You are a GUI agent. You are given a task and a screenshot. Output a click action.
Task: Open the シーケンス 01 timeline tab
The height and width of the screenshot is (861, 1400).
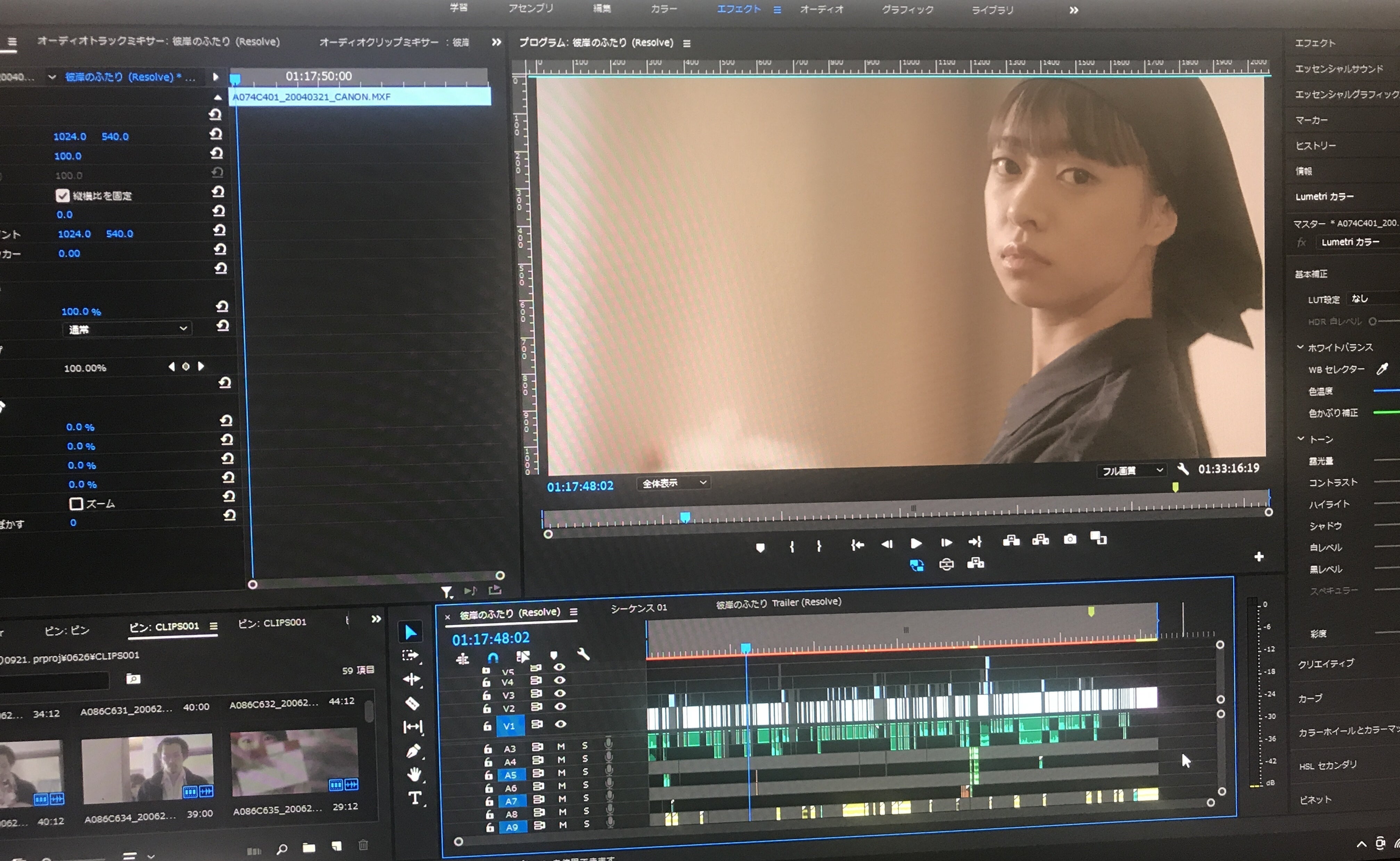(638, 608)
